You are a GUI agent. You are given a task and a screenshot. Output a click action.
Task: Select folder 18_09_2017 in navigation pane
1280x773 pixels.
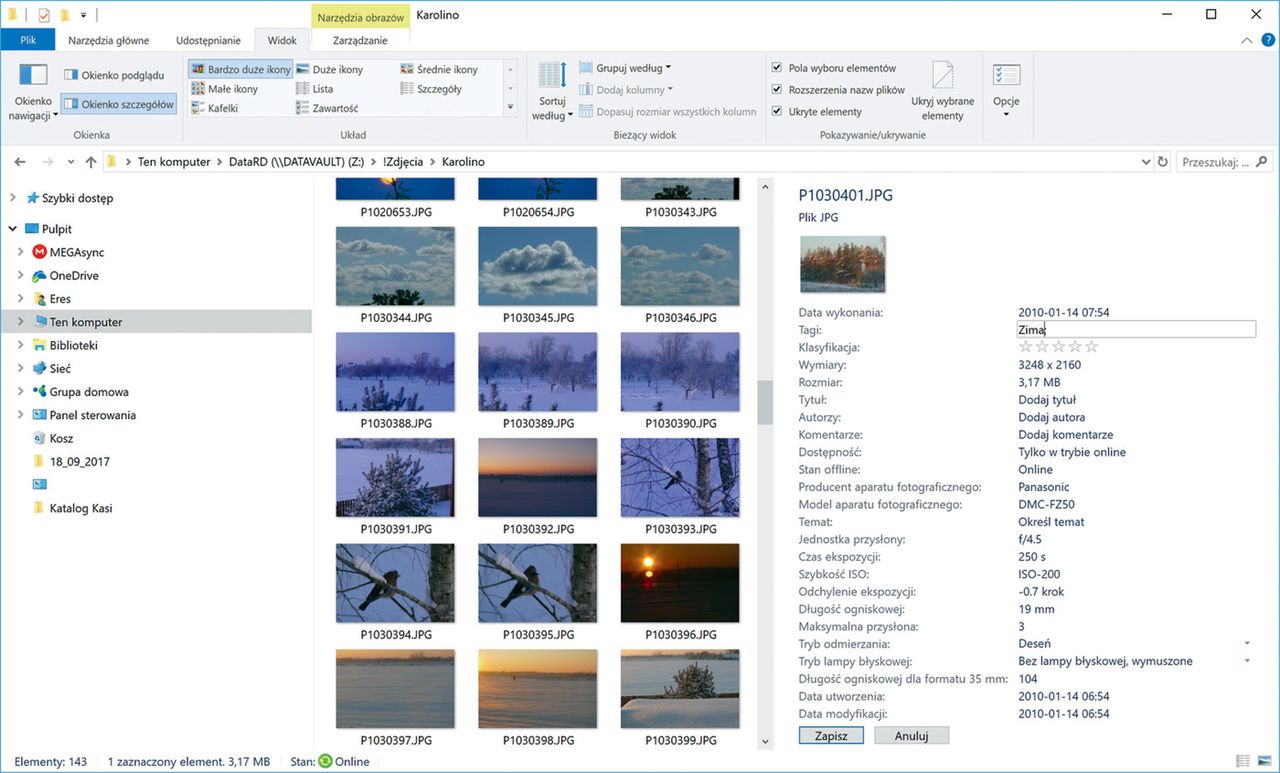(x=79, y=461)
